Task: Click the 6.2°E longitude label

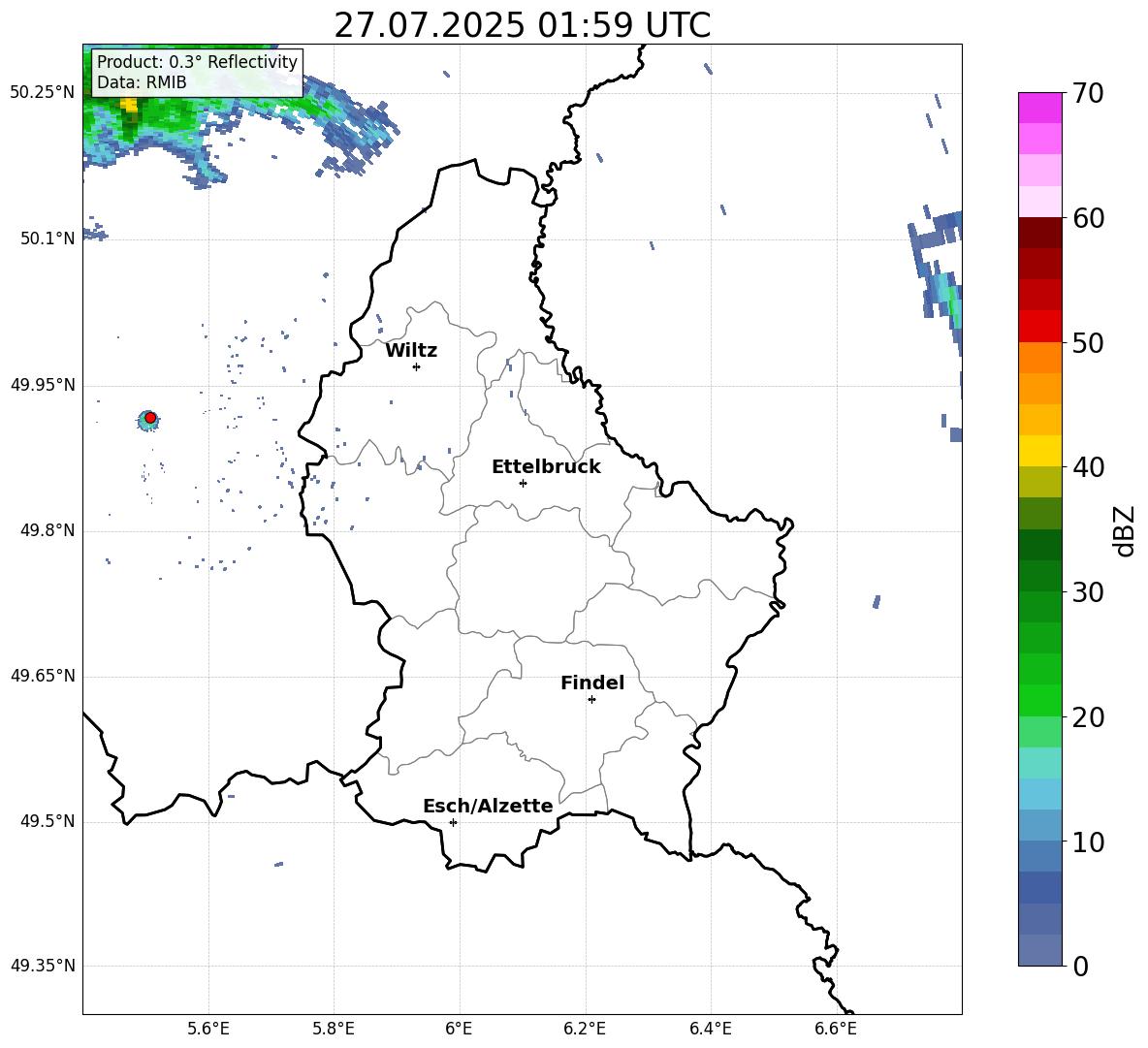Action: coord(585,1029)
